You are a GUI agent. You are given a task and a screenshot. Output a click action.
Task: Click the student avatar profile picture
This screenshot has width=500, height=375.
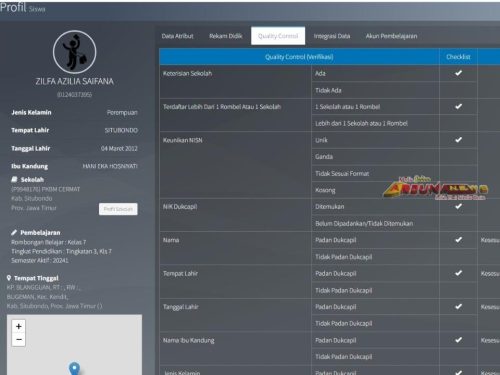point(75,52)
